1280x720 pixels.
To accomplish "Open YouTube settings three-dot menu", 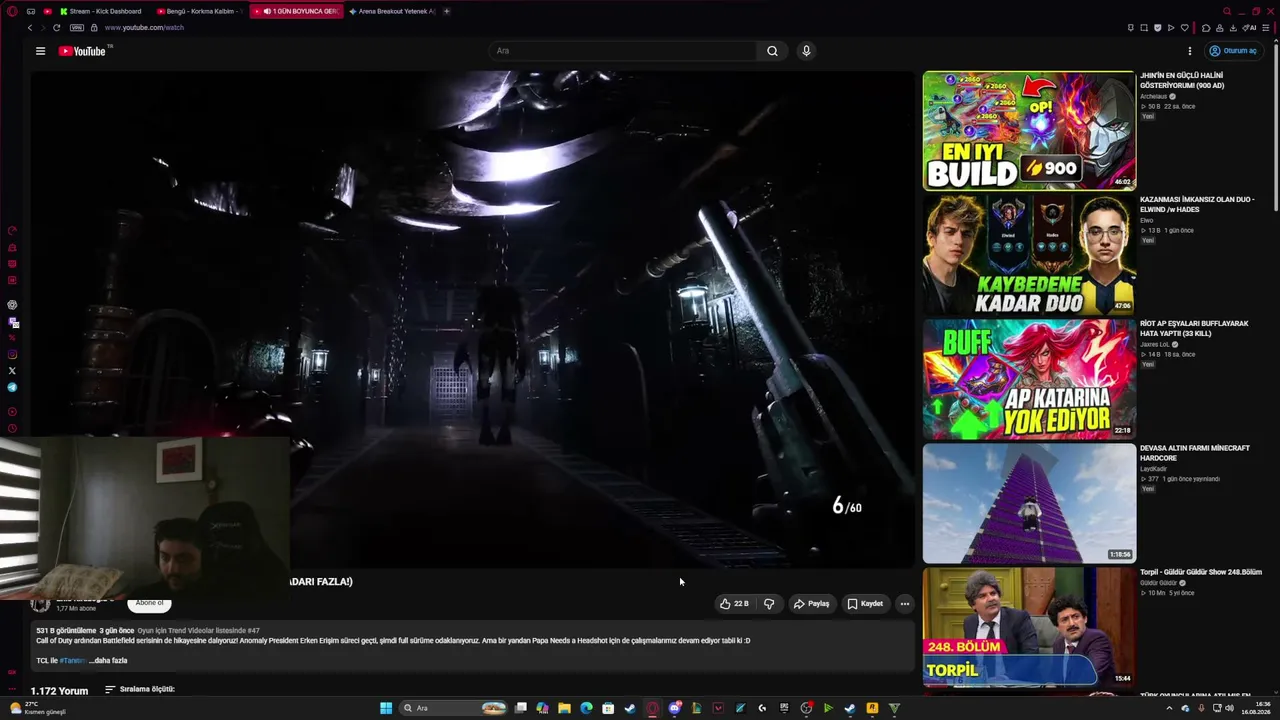I will coord(1190,51).
